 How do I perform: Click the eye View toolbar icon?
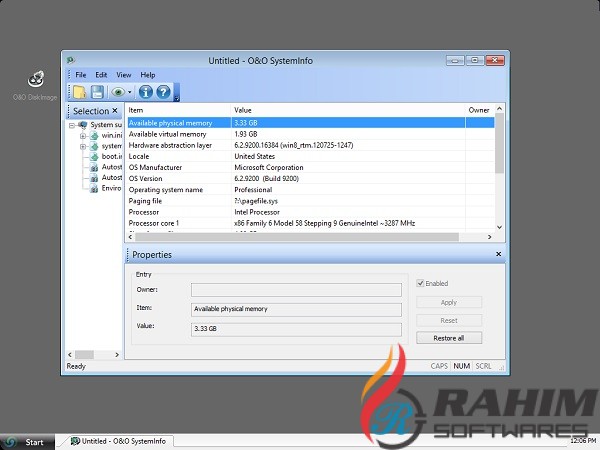point(118,92)
